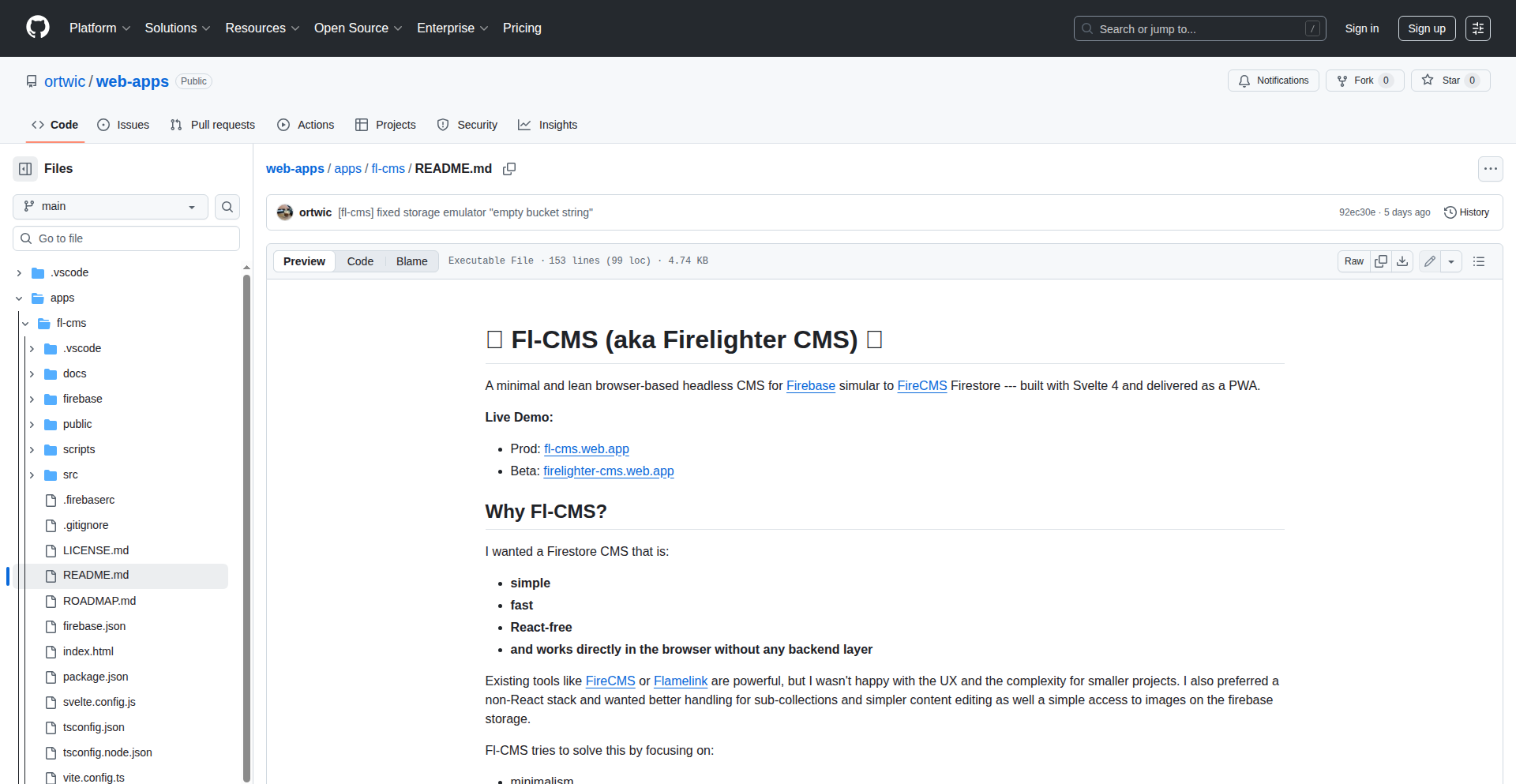Image resolution: width=1516 pixels, height=784 pixels.
Task: Open the main branch selector dropdown
Action: coord(109,206)
